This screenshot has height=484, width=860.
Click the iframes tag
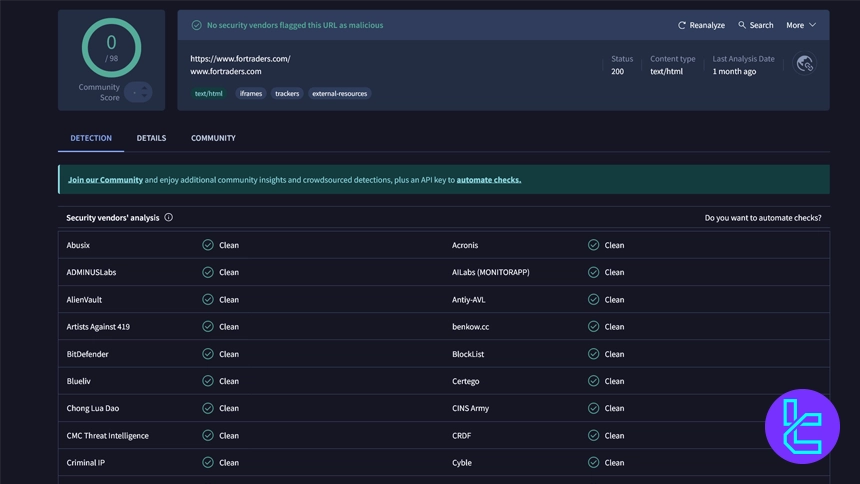tap(251, 94)
